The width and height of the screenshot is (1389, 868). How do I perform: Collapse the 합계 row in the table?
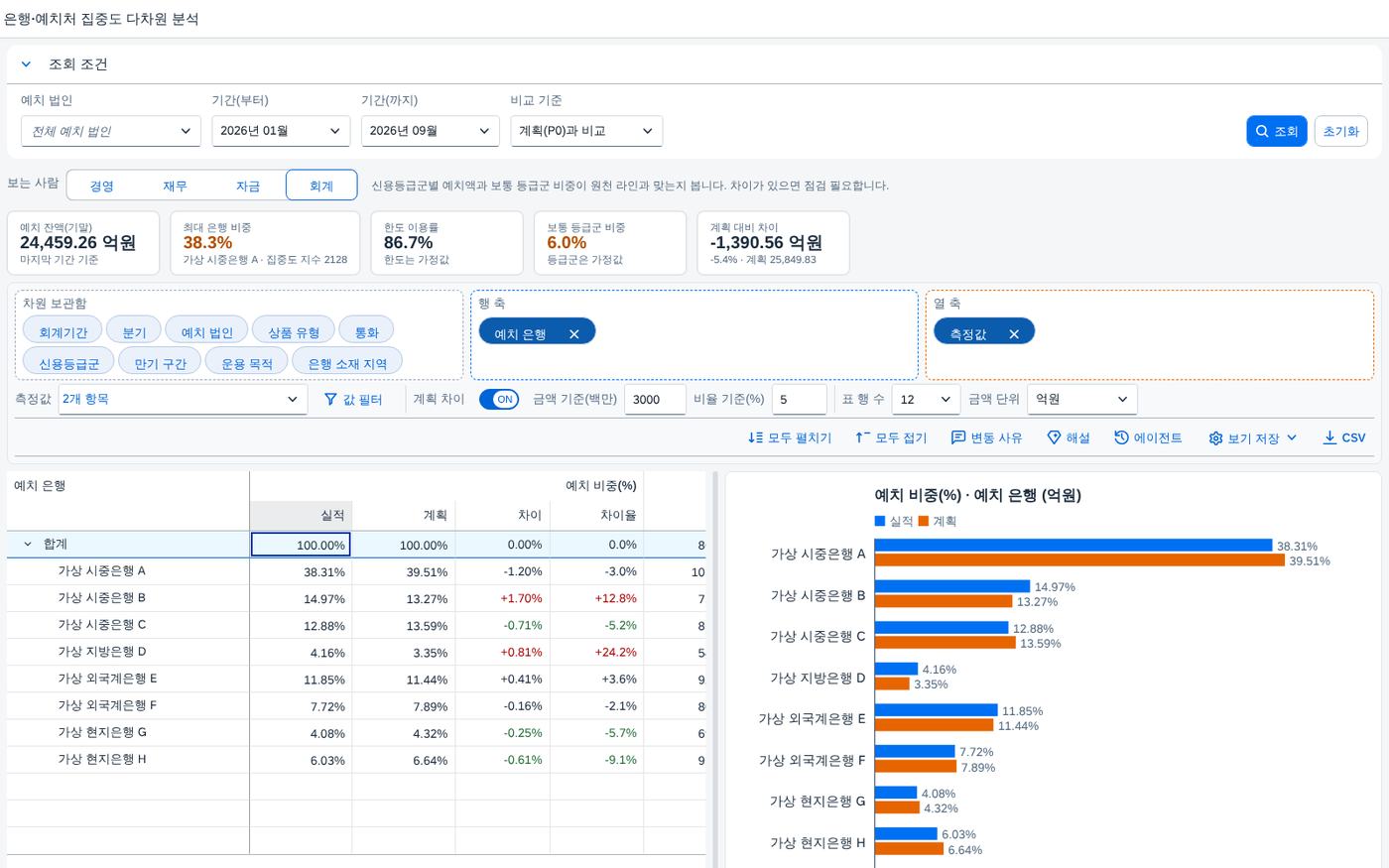(x=28, y=545)
